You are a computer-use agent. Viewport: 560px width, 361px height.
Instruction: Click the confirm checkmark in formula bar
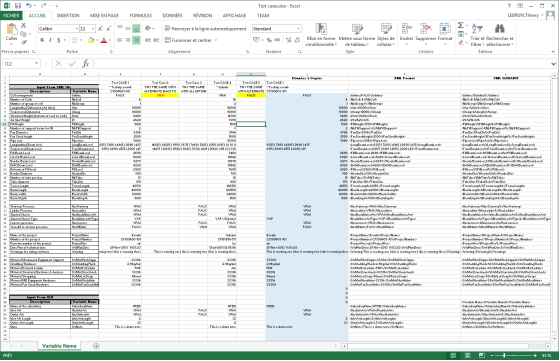click(72, 64)
